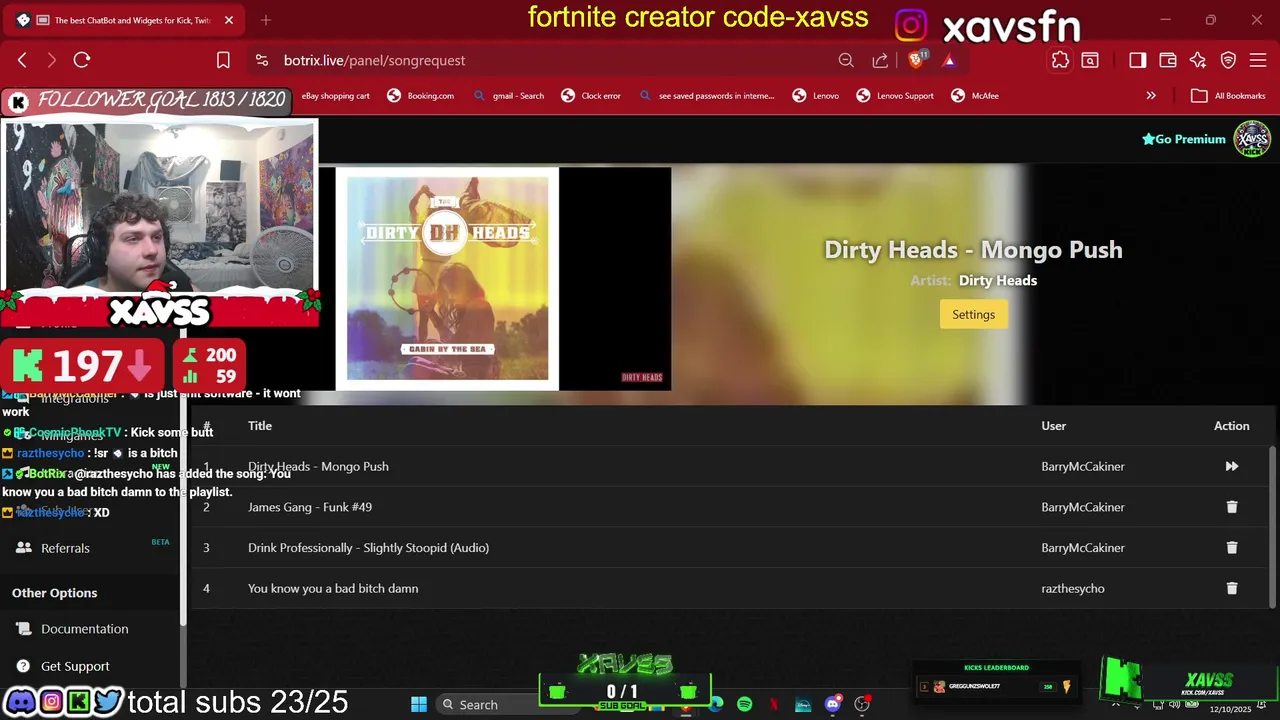Delete Drink Professionally - Slightly Stoopid from the queue
The height and width of the screenshot is (720, 1280).
(1231, 548)
